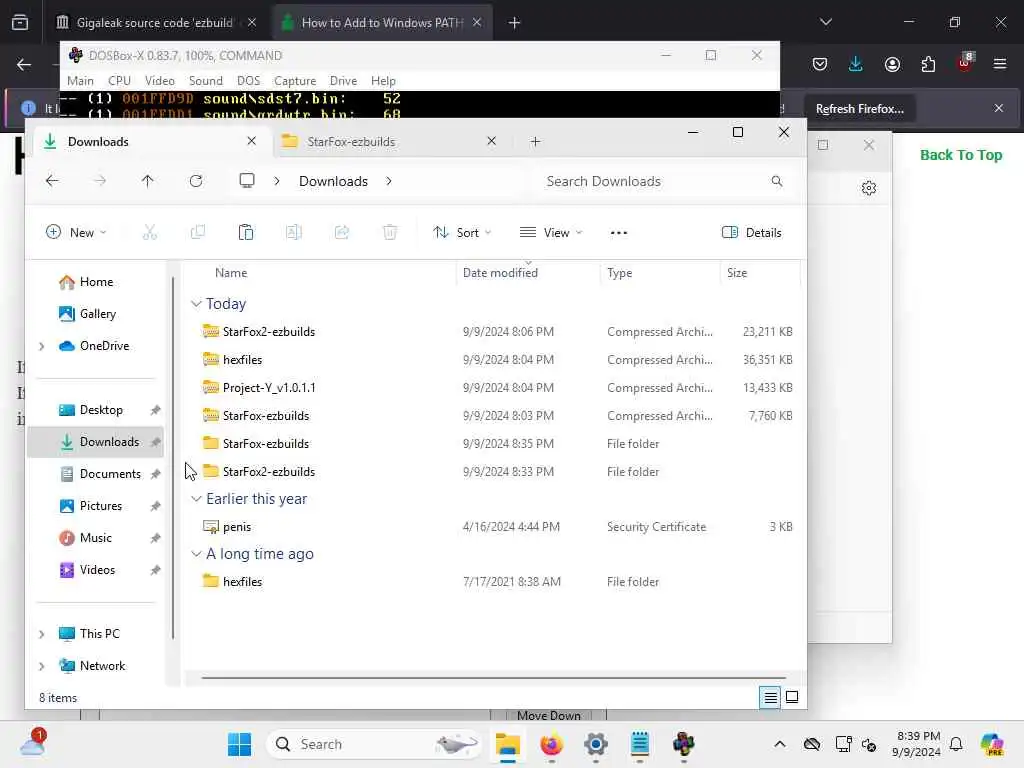Click the Cut scissors icon in Explorer toolbar
This screenshot has width=1024, height=768.
click(x=150, y=232)
